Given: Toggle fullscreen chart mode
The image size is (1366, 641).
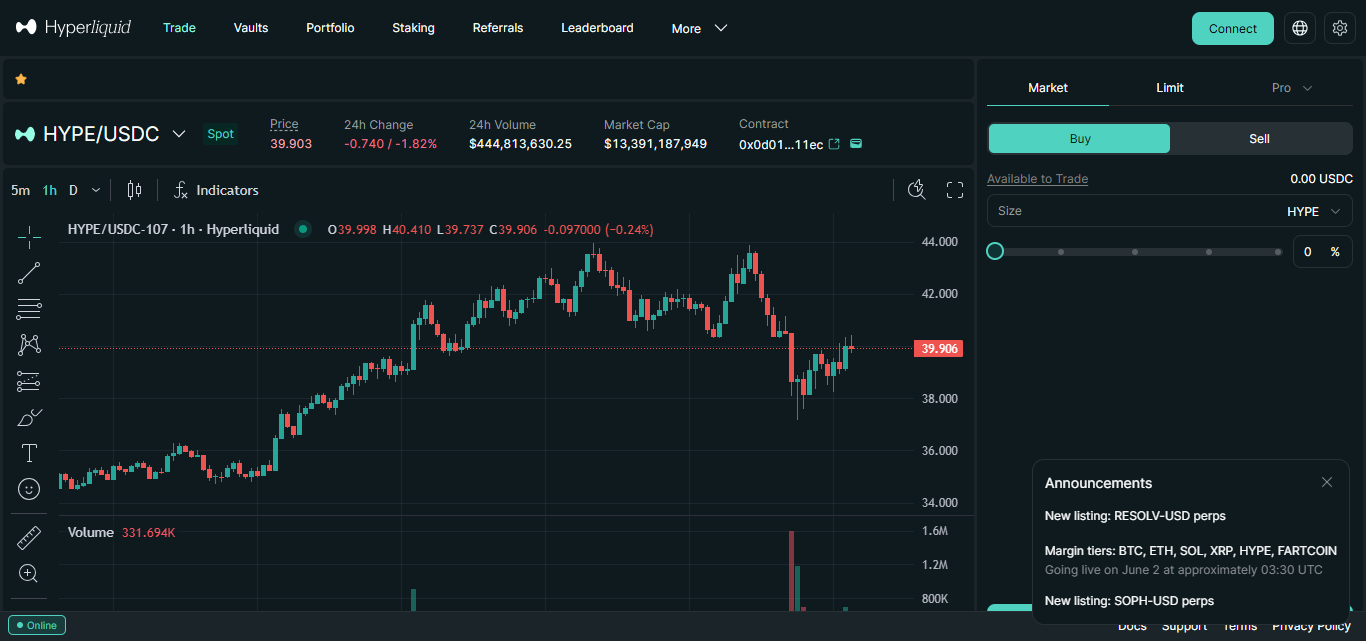Looking at the screenshot, I should [955, 190].
